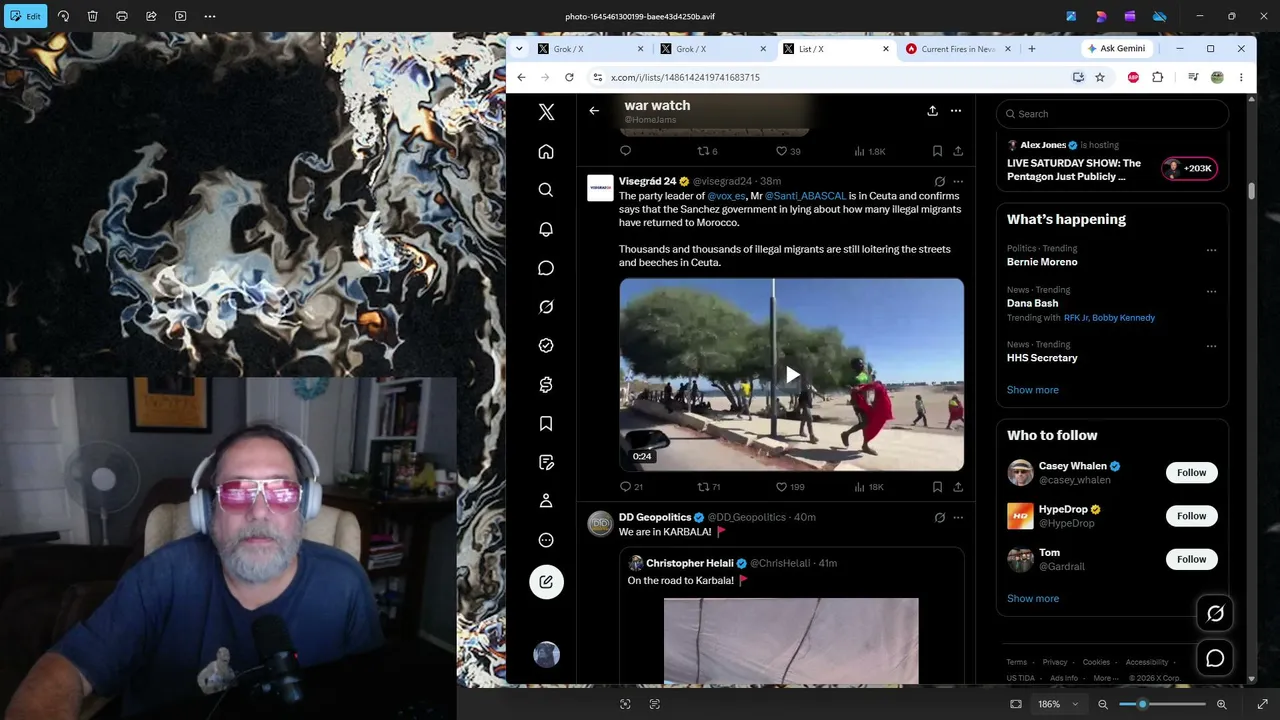Rotate the image with the rotate icon
Screen dimensions: 1280x720
63,16
